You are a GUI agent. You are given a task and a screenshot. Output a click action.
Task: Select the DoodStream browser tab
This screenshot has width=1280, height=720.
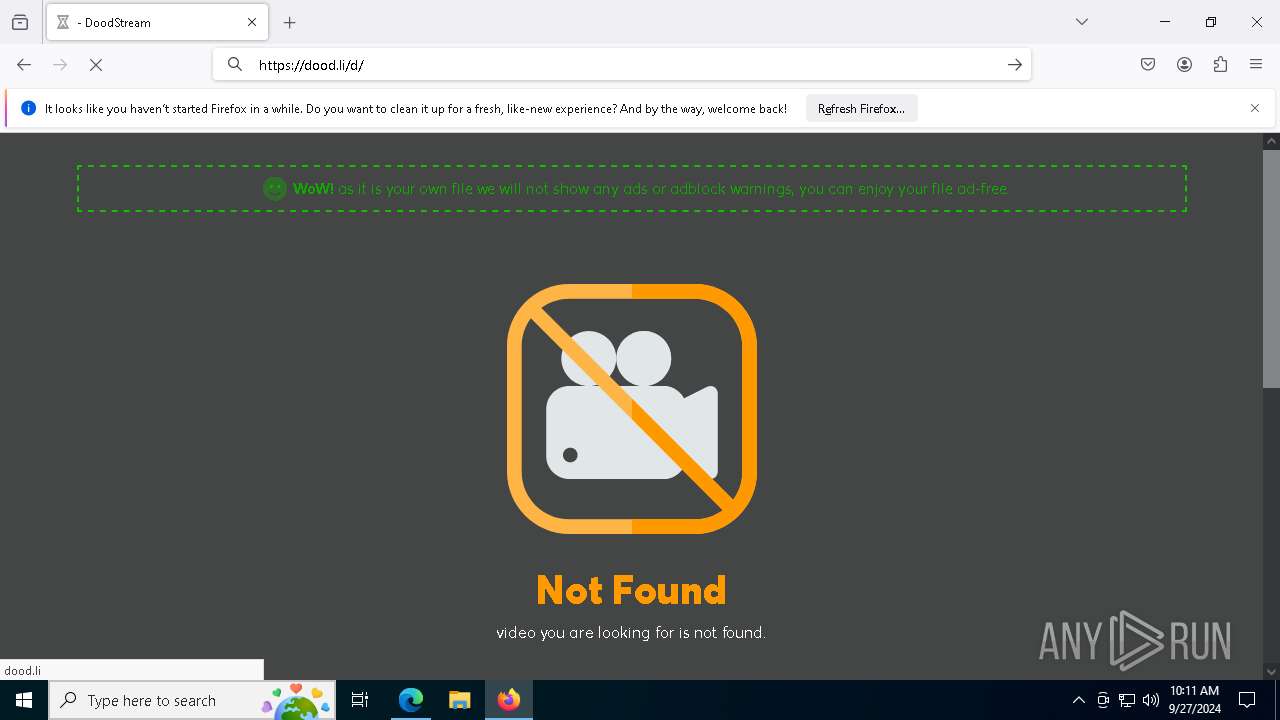pyautogui.click(x=157, y=22)
